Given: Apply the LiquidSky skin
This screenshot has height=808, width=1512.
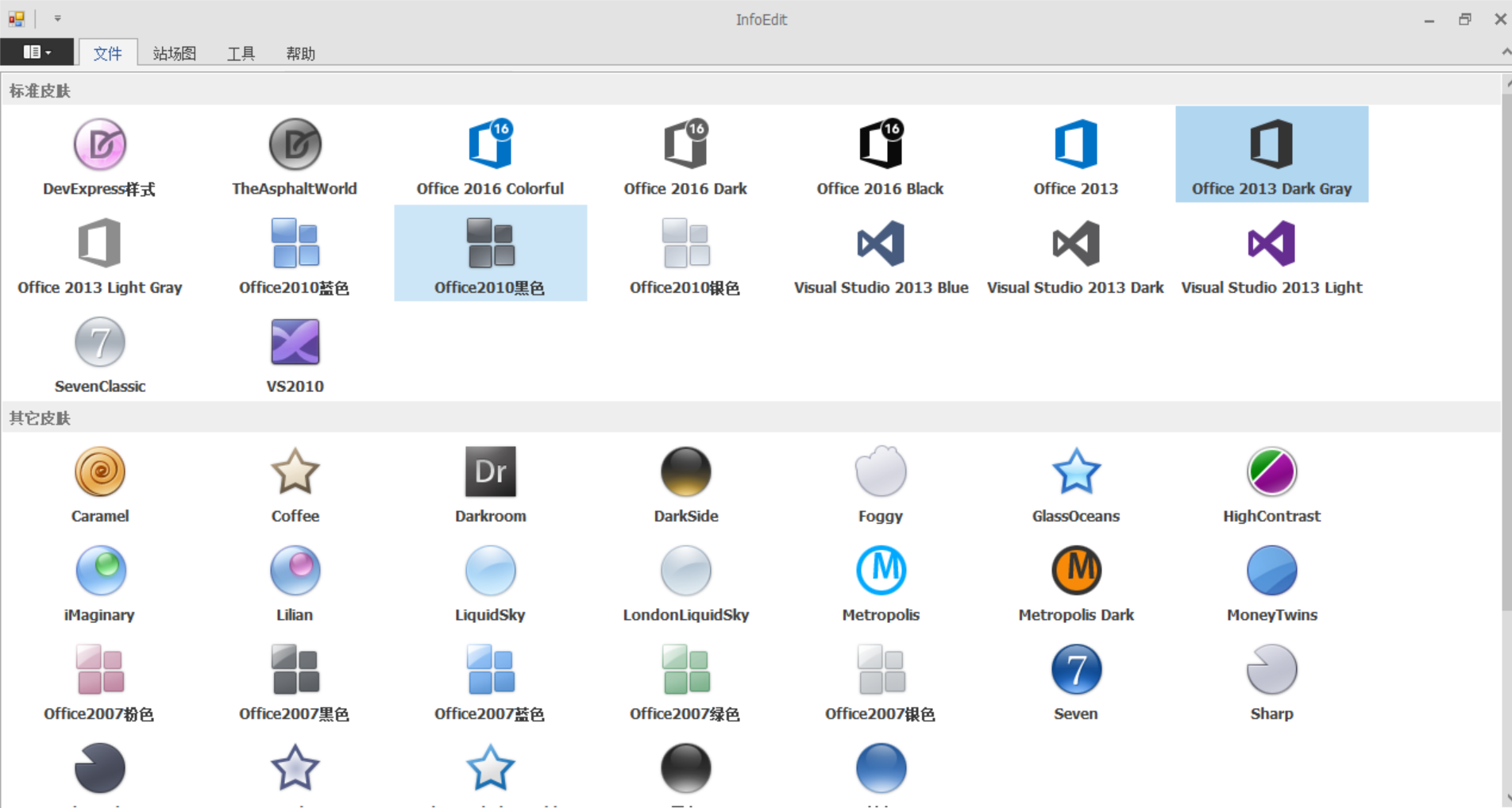Looking at the screenshot, I should pos(490,582).
